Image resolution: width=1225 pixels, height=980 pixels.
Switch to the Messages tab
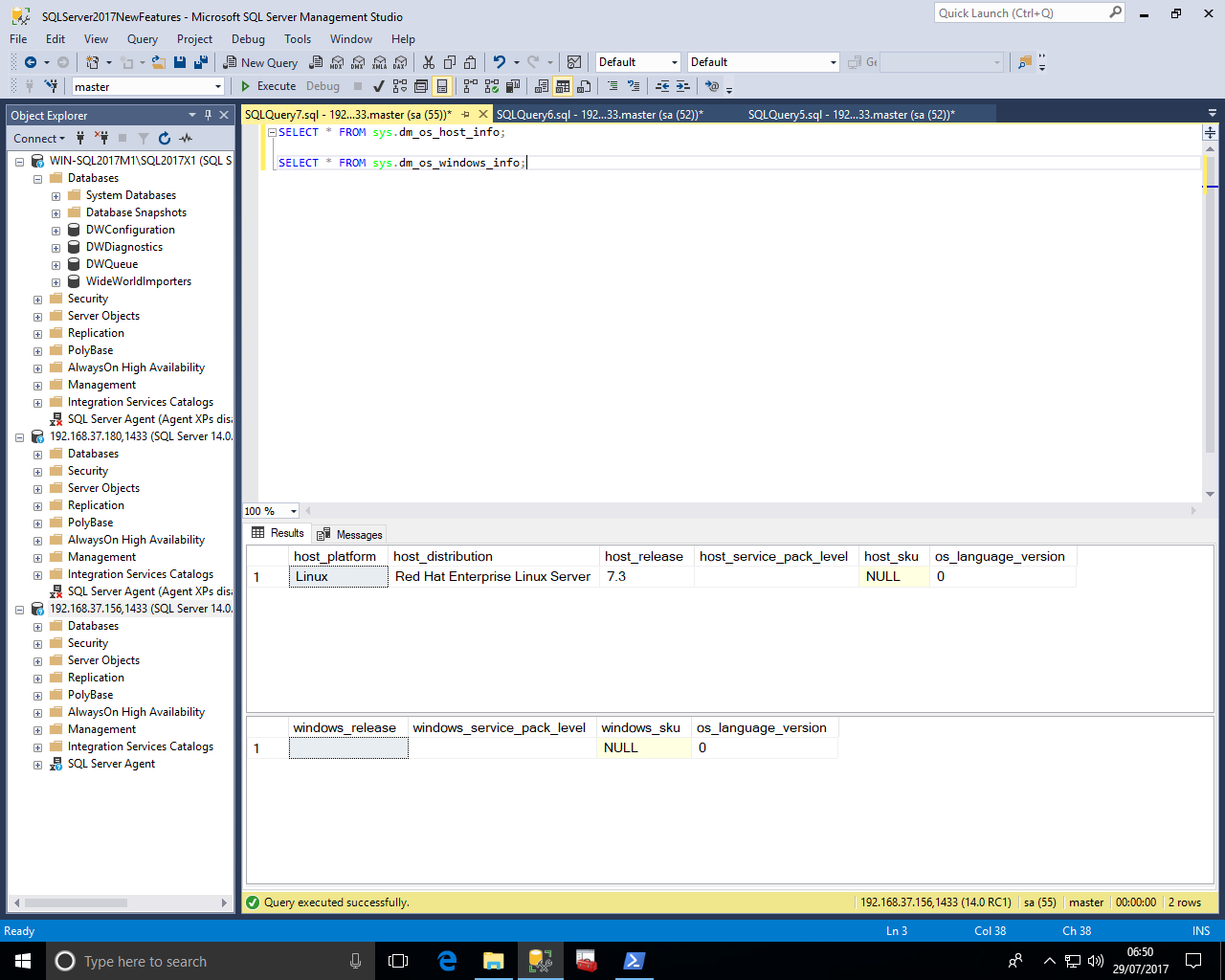pos(350,534)
